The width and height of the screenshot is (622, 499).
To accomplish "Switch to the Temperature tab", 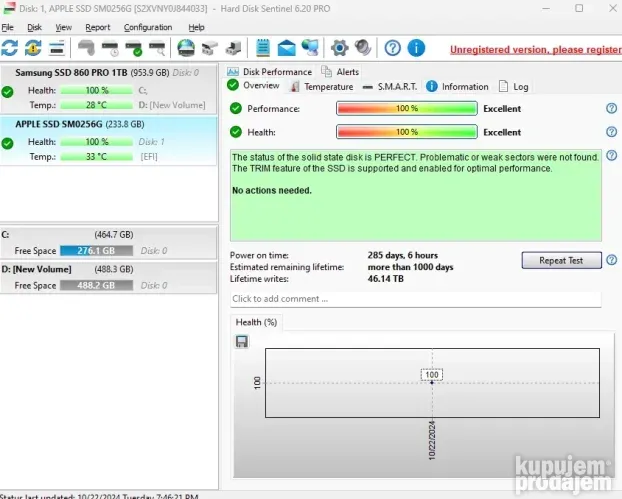I will pyautogui.click(x=321, y=87).
